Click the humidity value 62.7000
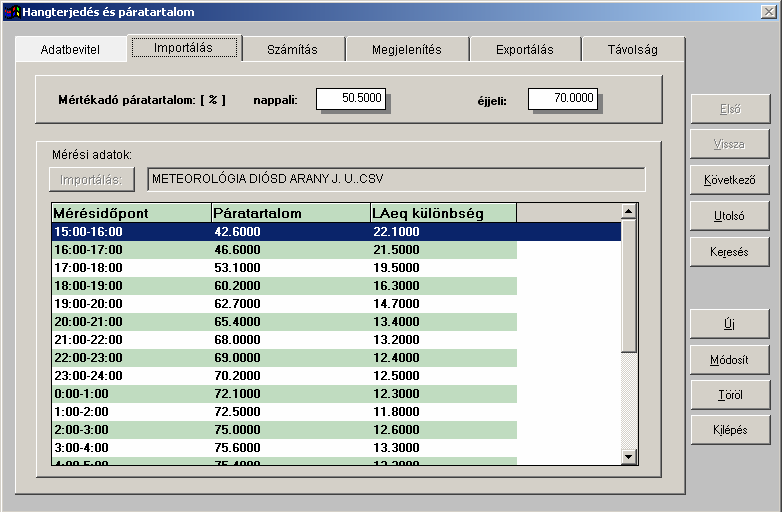 coord(237,304)
